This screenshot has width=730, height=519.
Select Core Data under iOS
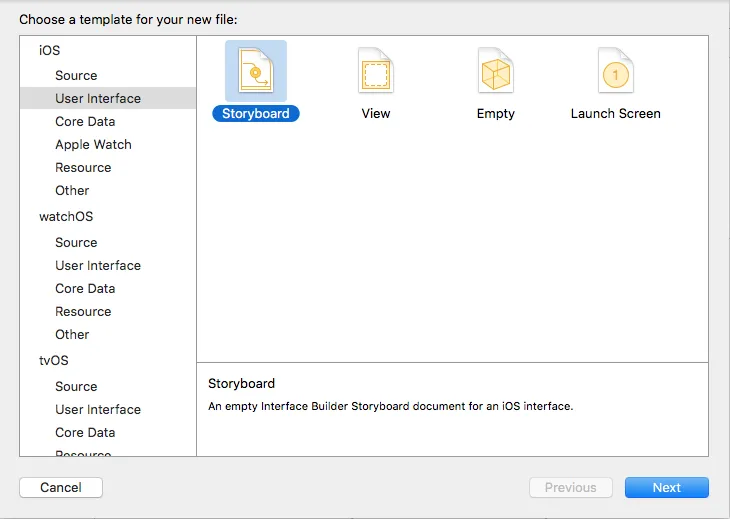[x=85, y=121]
